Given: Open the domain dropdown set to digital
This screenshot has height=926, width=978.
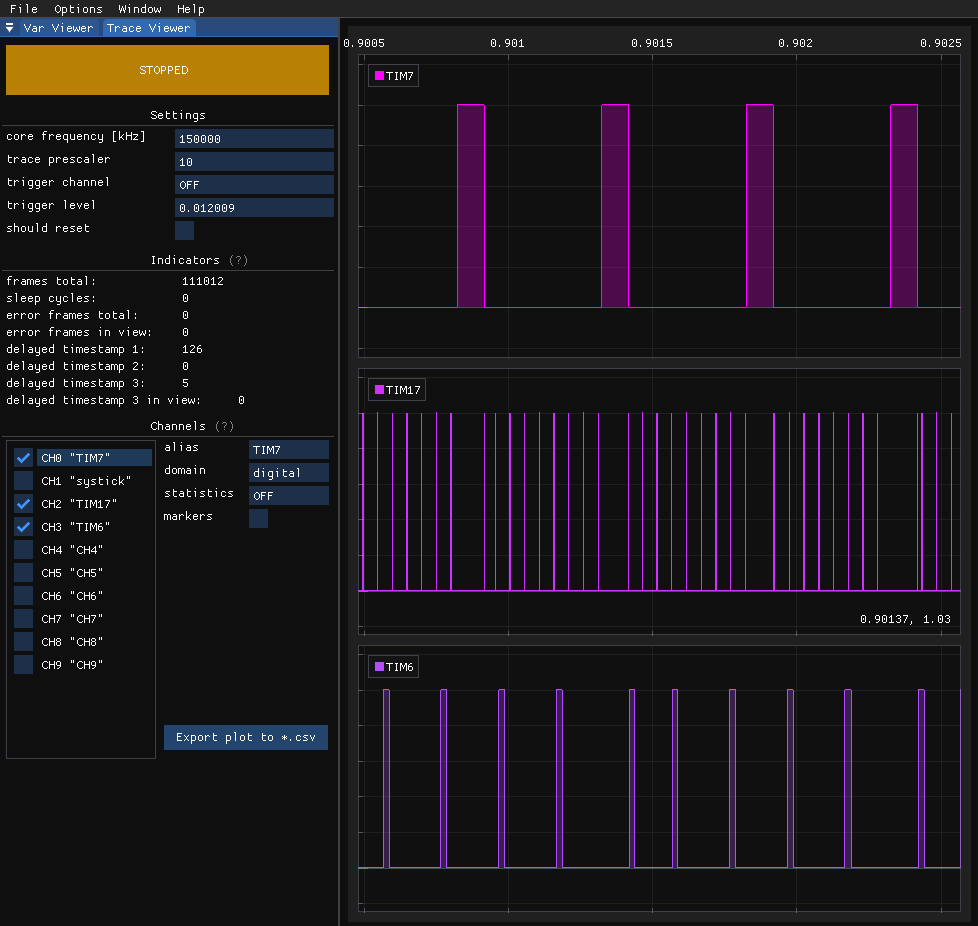Looking at the screenshot, I should point(288,473).
